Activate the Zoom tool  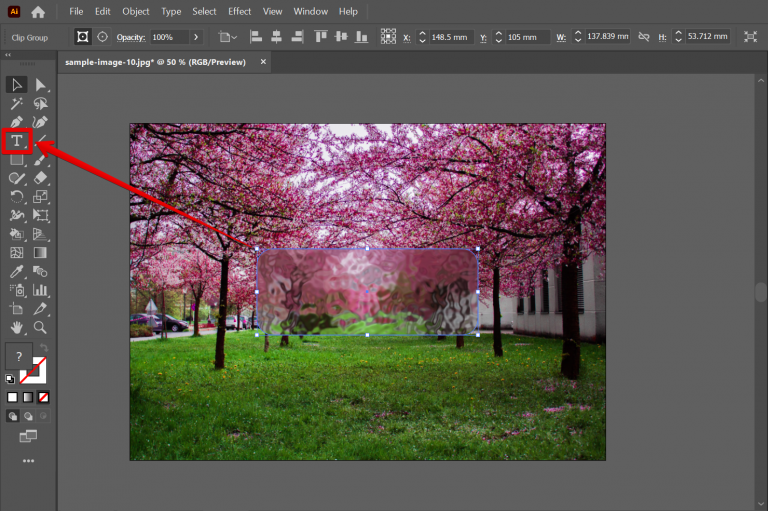41,327
